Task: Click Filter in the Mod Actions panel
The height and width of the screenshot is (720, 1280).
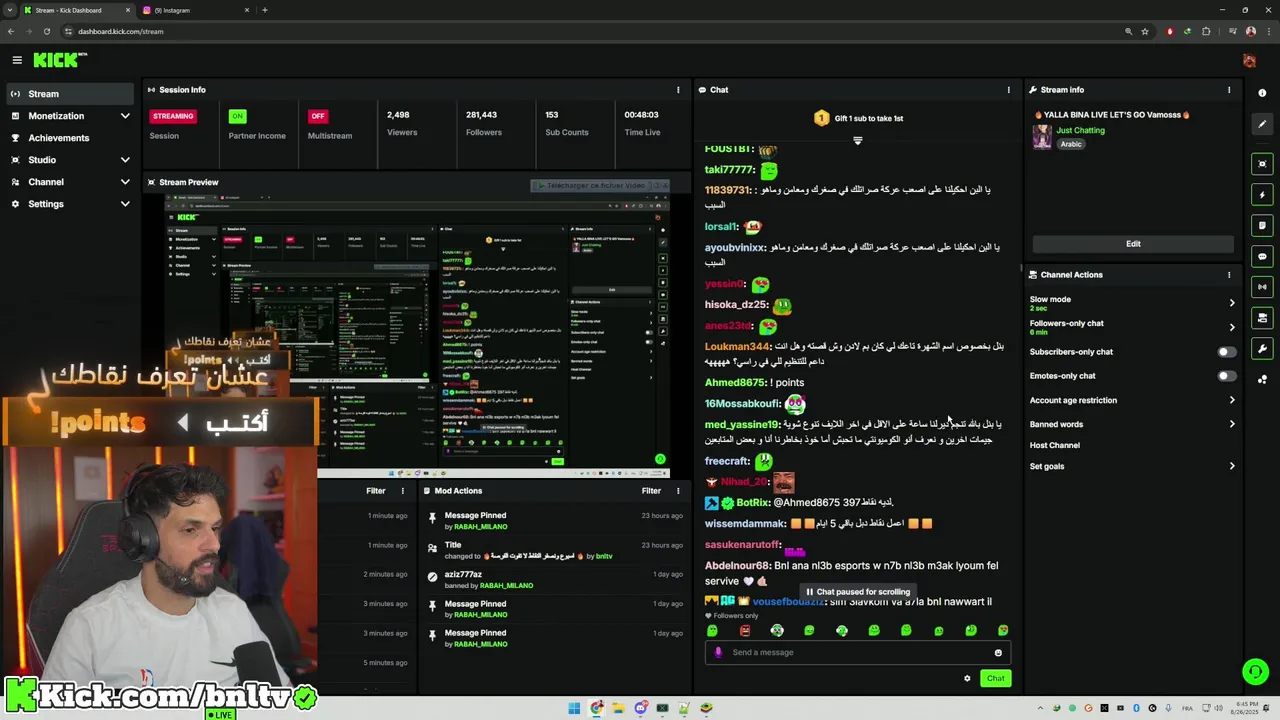Action: (x=651, y=491)
